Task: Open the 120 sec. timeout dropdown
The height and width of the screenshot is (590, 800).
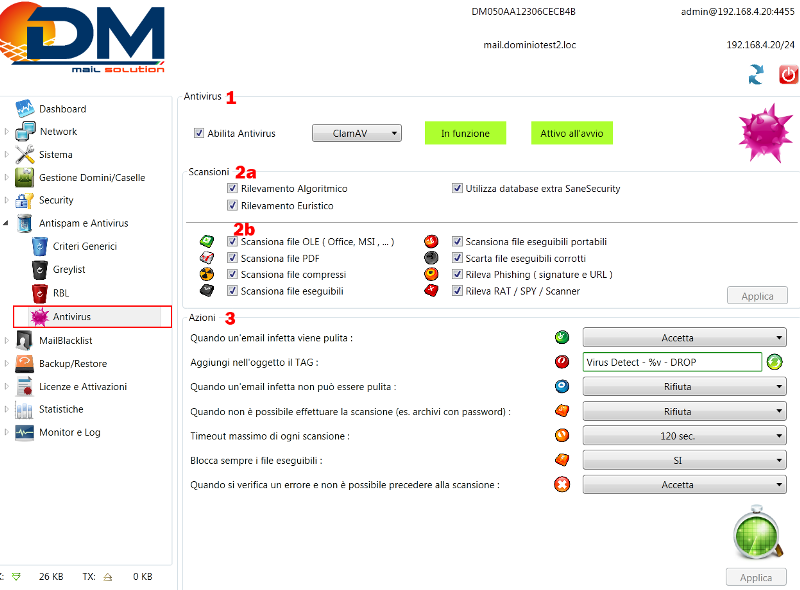Action: (x=684, y=436)
